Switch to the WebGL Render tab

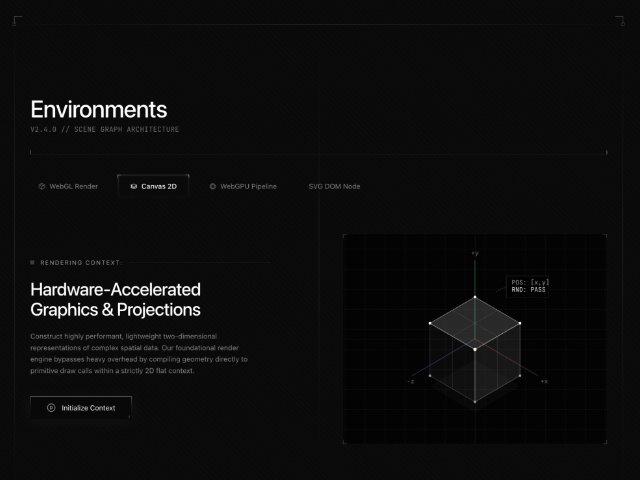coord(68,186)
